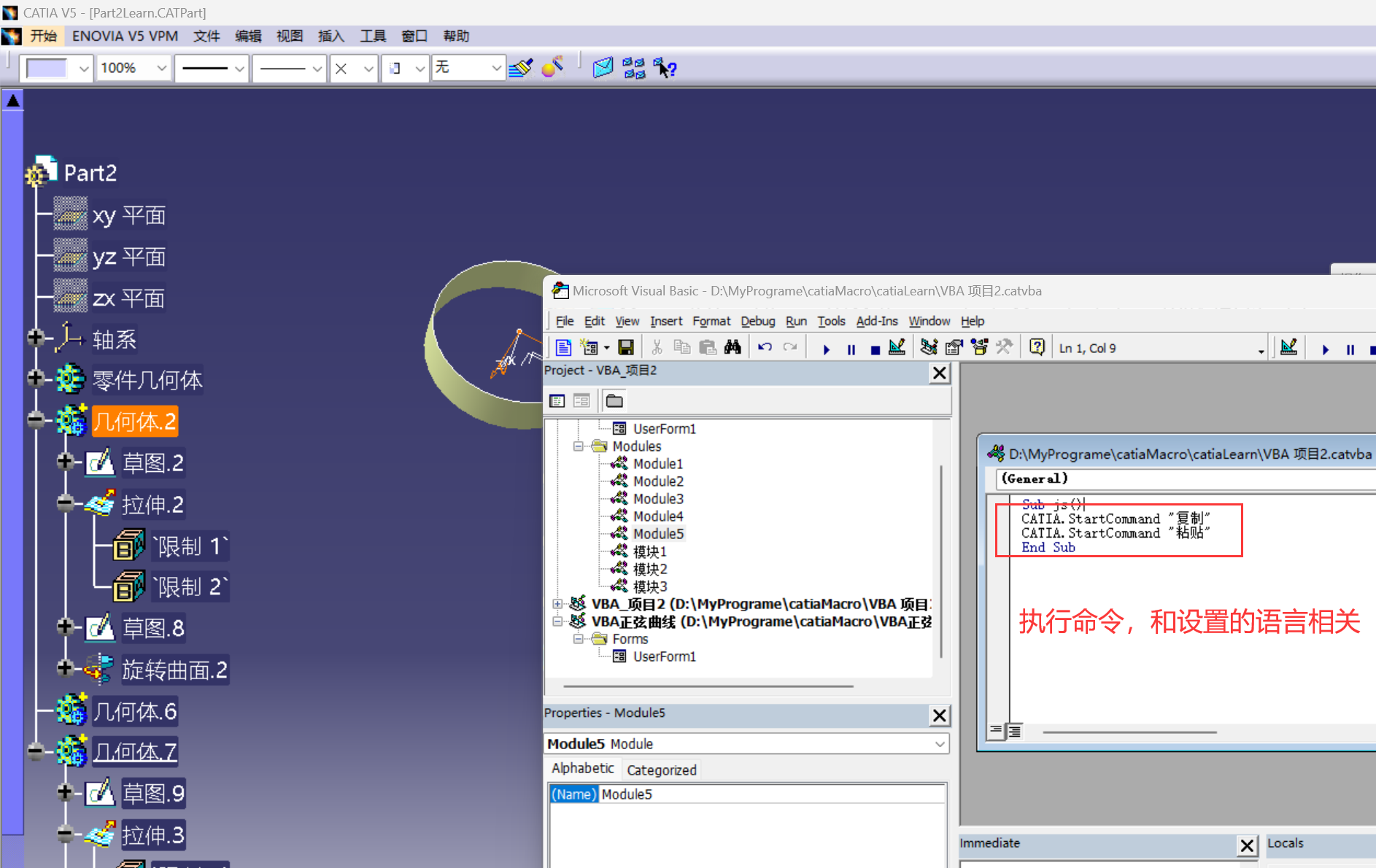Open the opacity 100% dropdown
The width and height of the screenshot is (1376, 868).
point(161,68)
